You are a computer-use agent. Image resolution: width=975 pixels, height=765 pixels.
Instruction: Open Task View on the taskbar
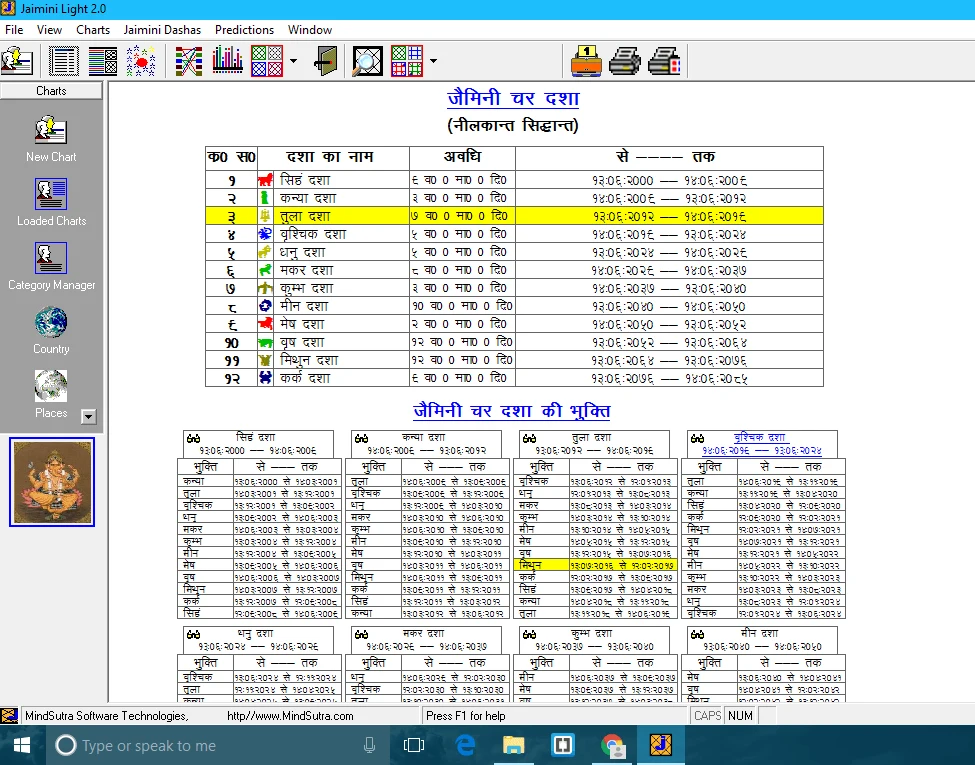(414, 745)
